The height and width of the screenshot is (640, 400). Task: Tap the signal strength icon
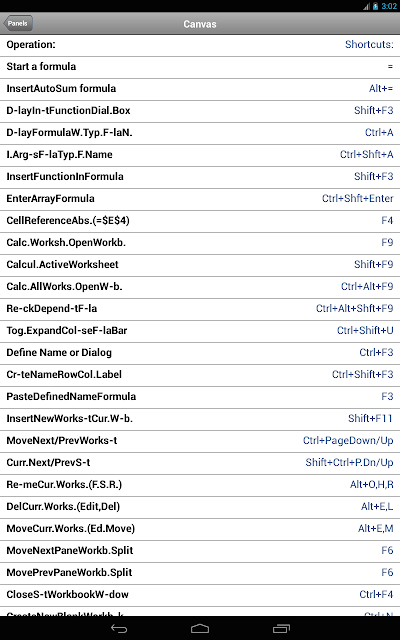(x=367, y=6)
